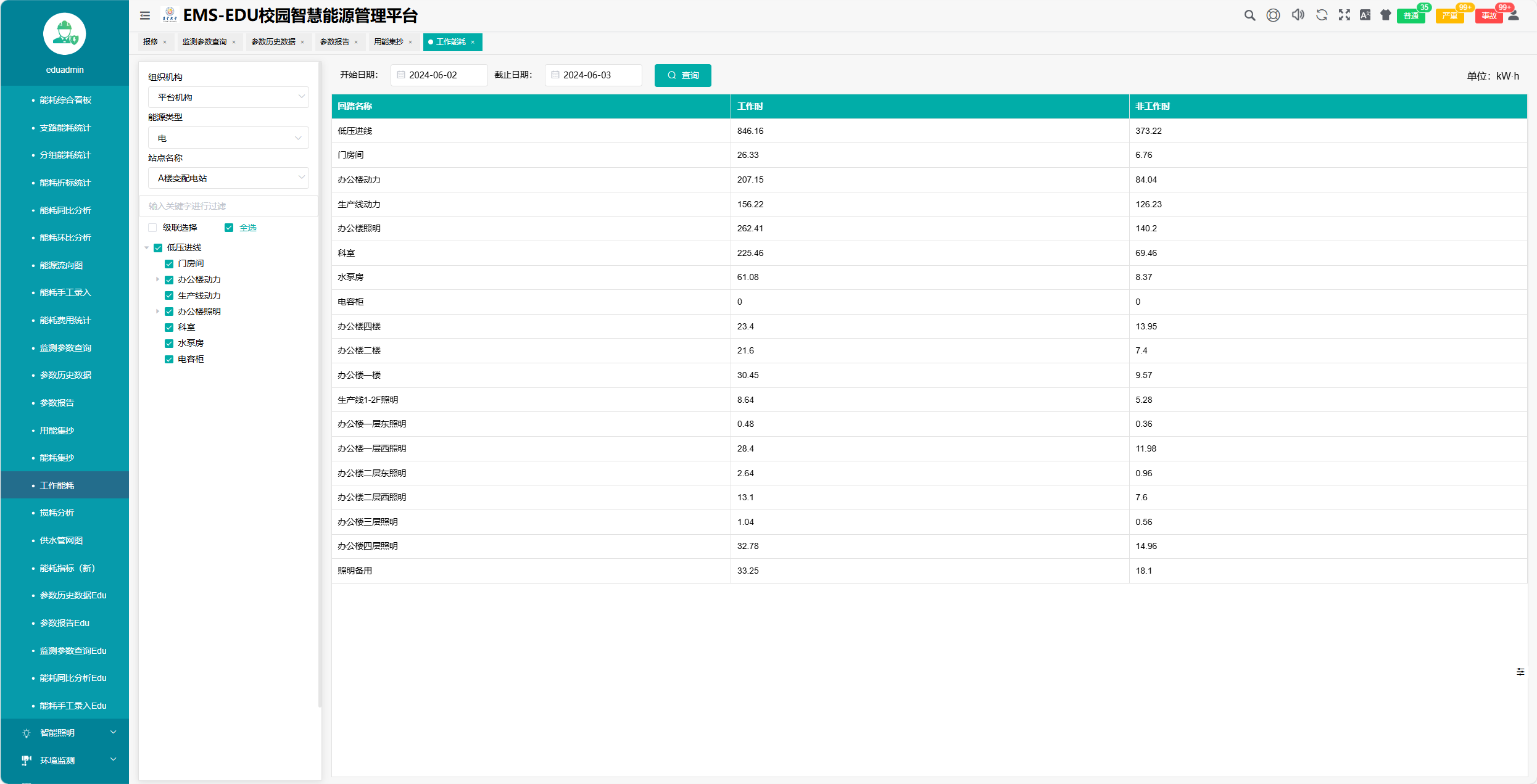Image resolution: width=1537 pixels, height=784 pixels.
Task: Open the language translation icon
Action: click(x=1365, y=15)
